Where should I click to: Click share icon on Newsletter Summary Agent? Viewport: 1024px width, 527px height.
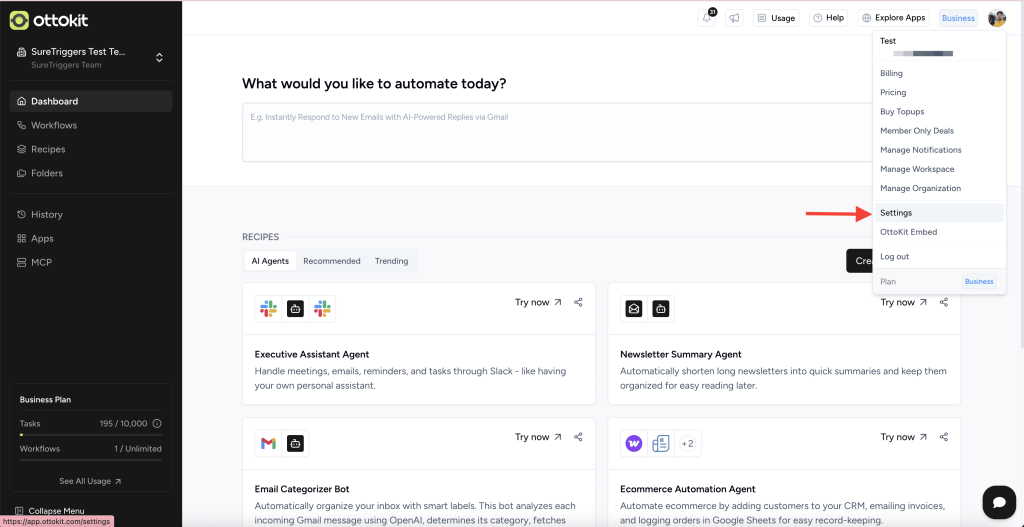[943, 302]
